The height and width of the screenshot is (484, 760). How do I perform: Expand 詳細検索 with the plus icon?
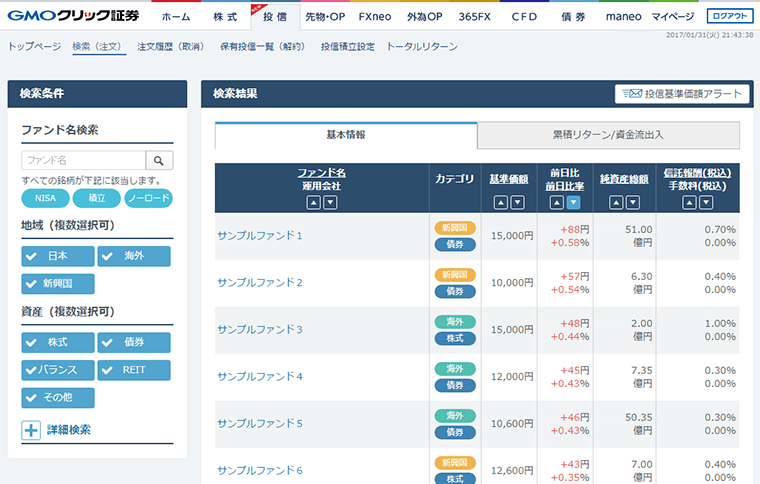(x=31, y=430)
